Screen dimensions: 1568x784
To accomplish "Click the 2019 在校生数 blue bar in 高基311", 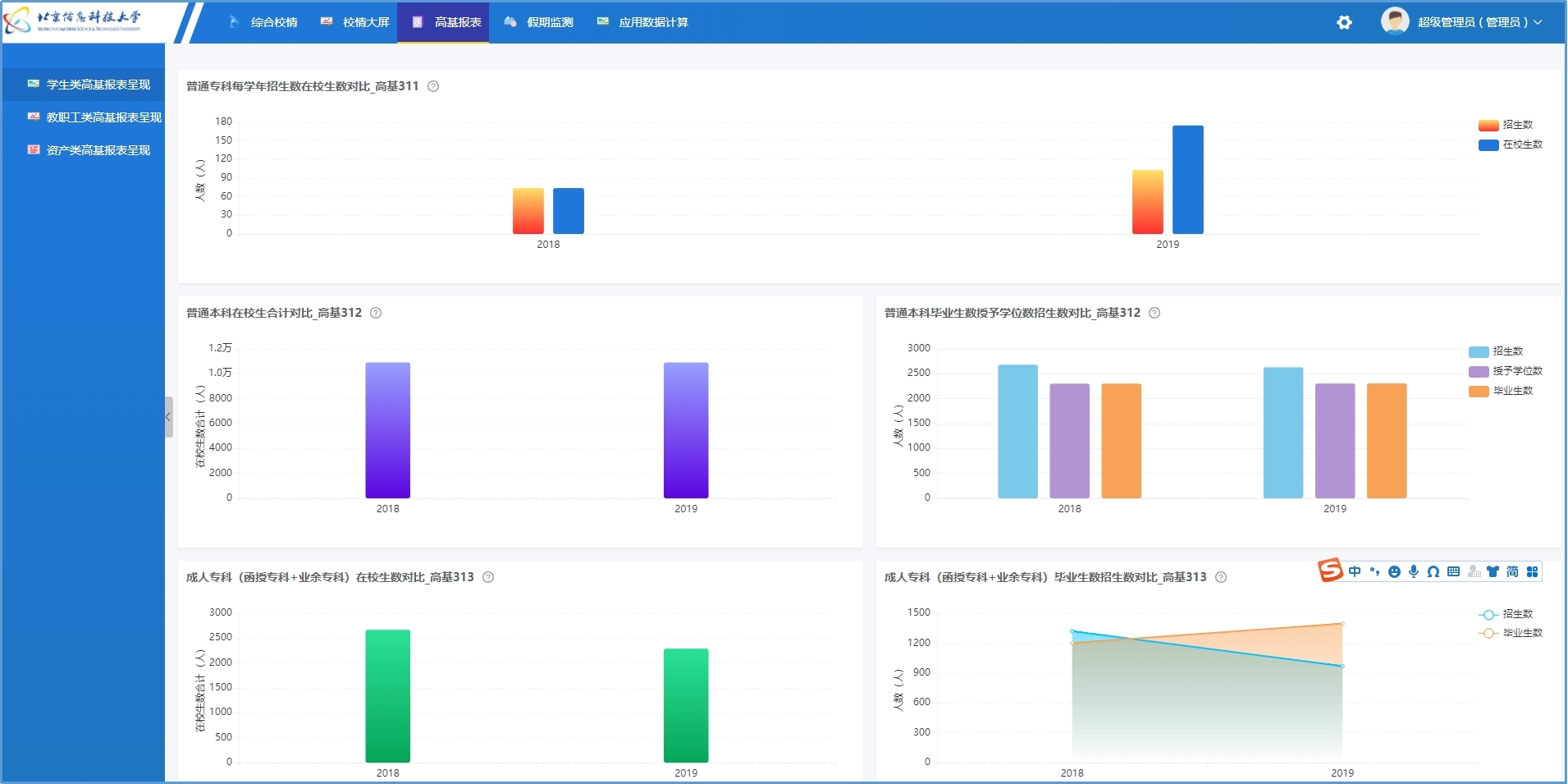I will click(1188, 180).
